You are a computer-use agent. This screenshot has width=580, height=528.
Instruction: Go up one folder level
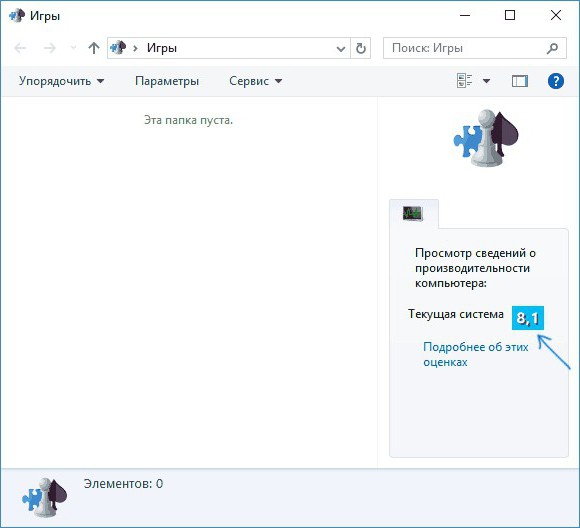coord(94,48)
